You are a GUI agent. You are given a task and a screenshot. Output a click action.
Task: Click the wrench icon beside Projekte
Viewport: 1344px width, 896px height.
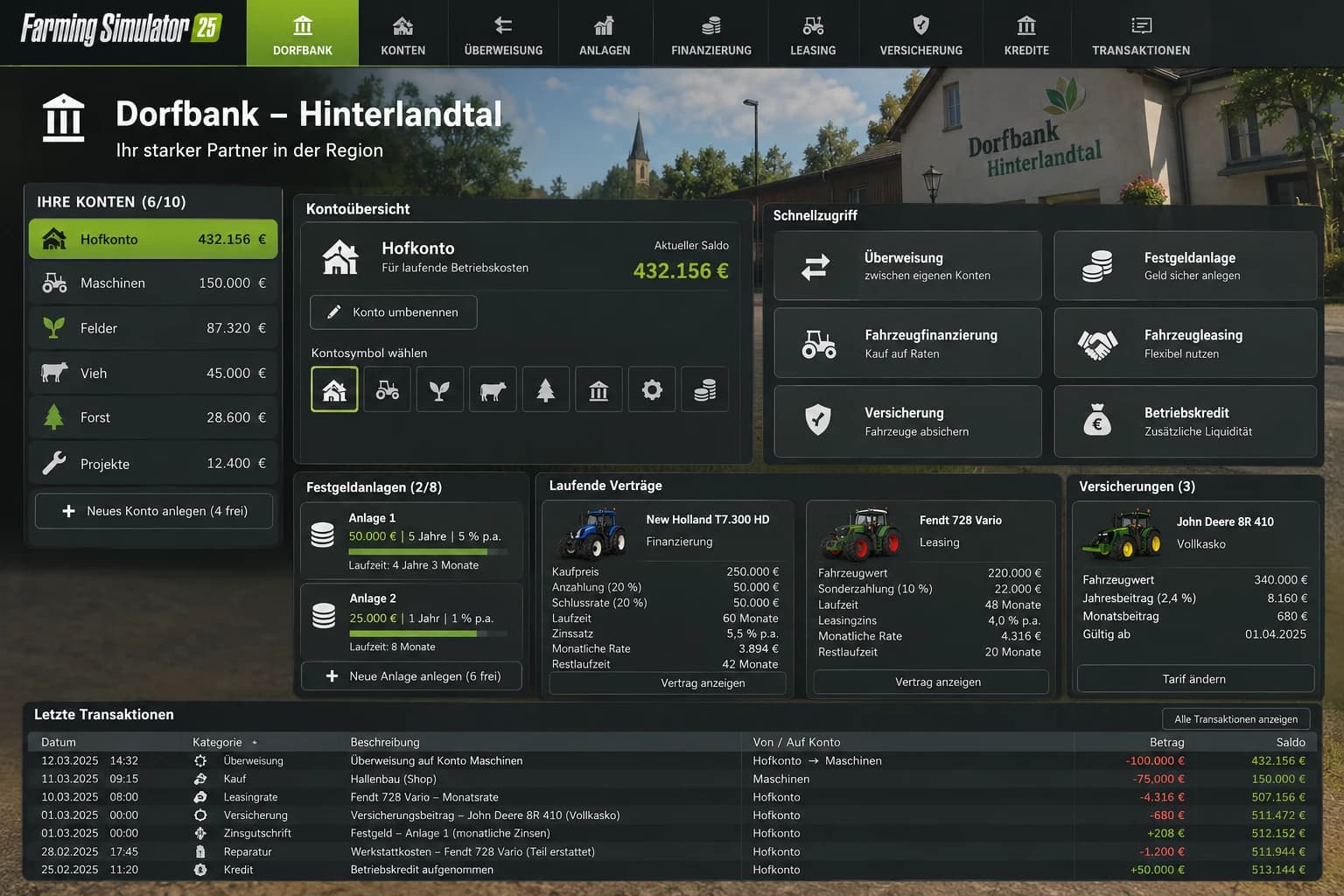pyautogui.click(x=54, y=463)
